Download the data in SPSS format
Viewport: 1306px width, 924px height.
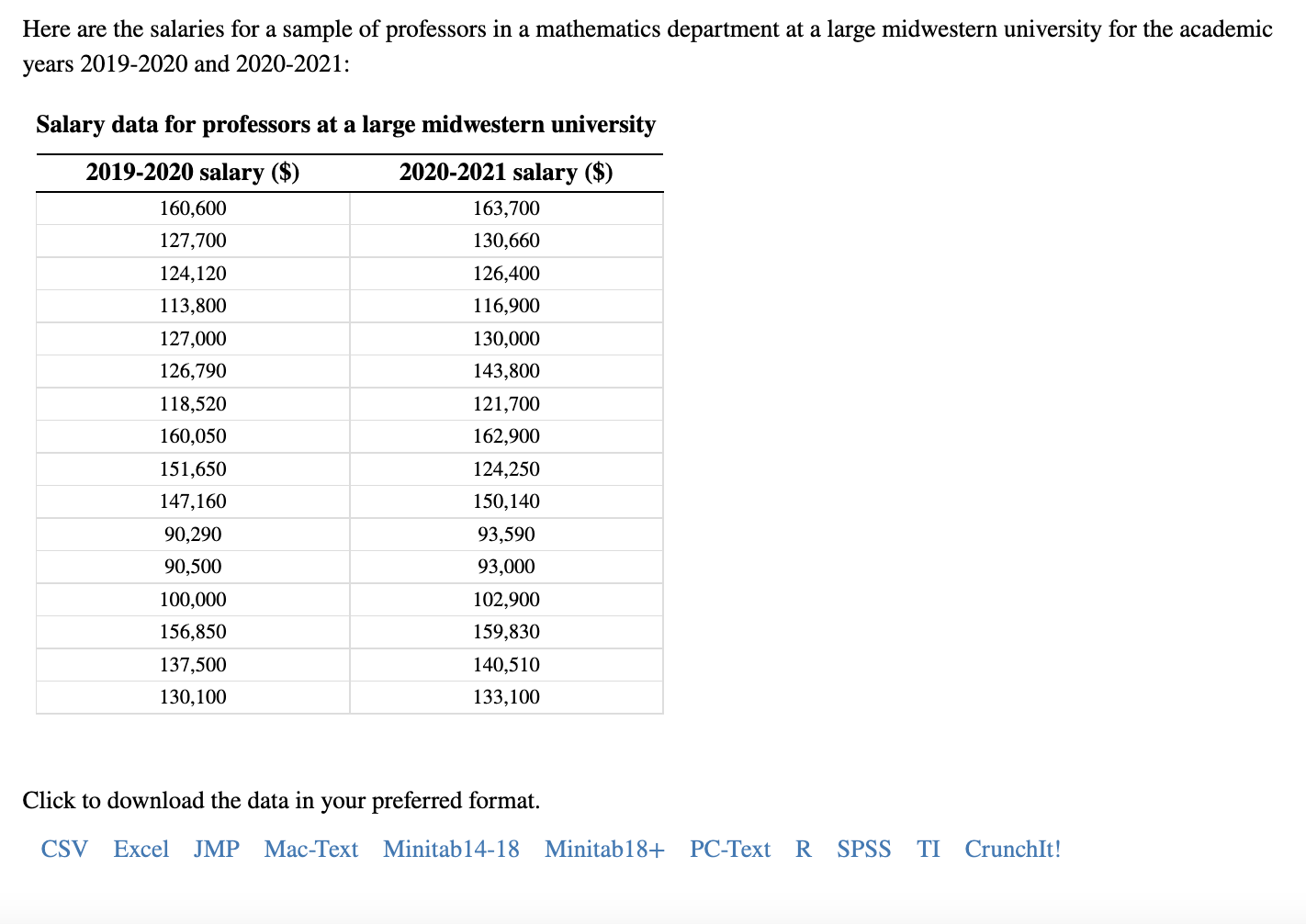(863, 850)
